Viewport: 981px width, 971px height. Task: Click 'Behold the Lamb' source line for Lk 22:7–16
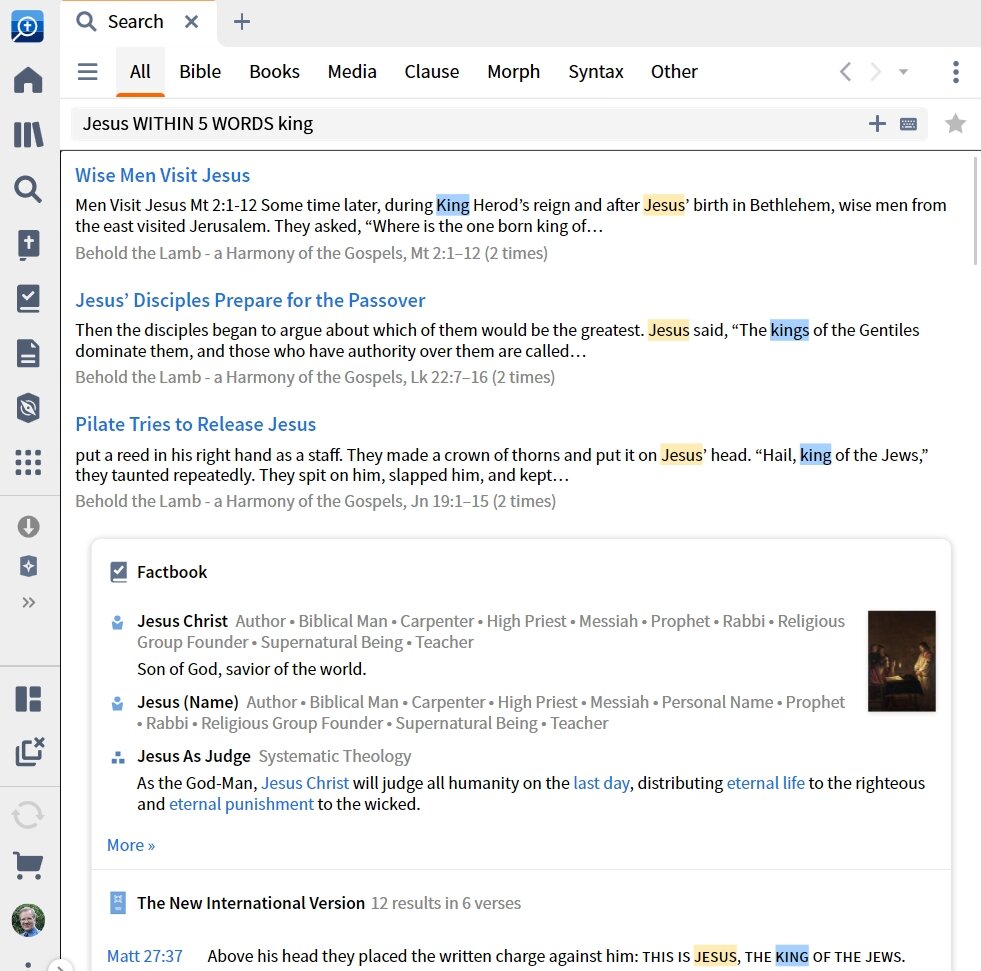(x=315, y=377)
